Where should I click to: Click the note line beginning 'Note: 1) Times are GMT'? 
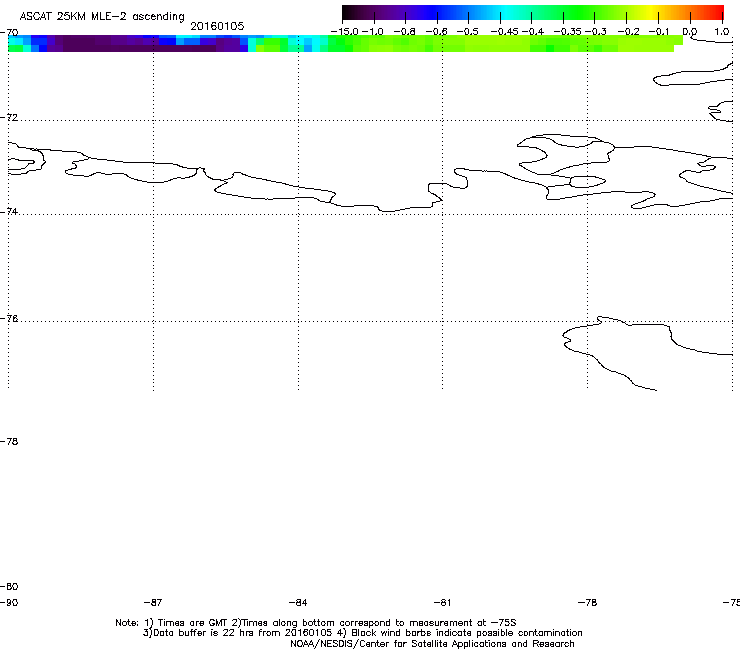(x=316, y=623)
